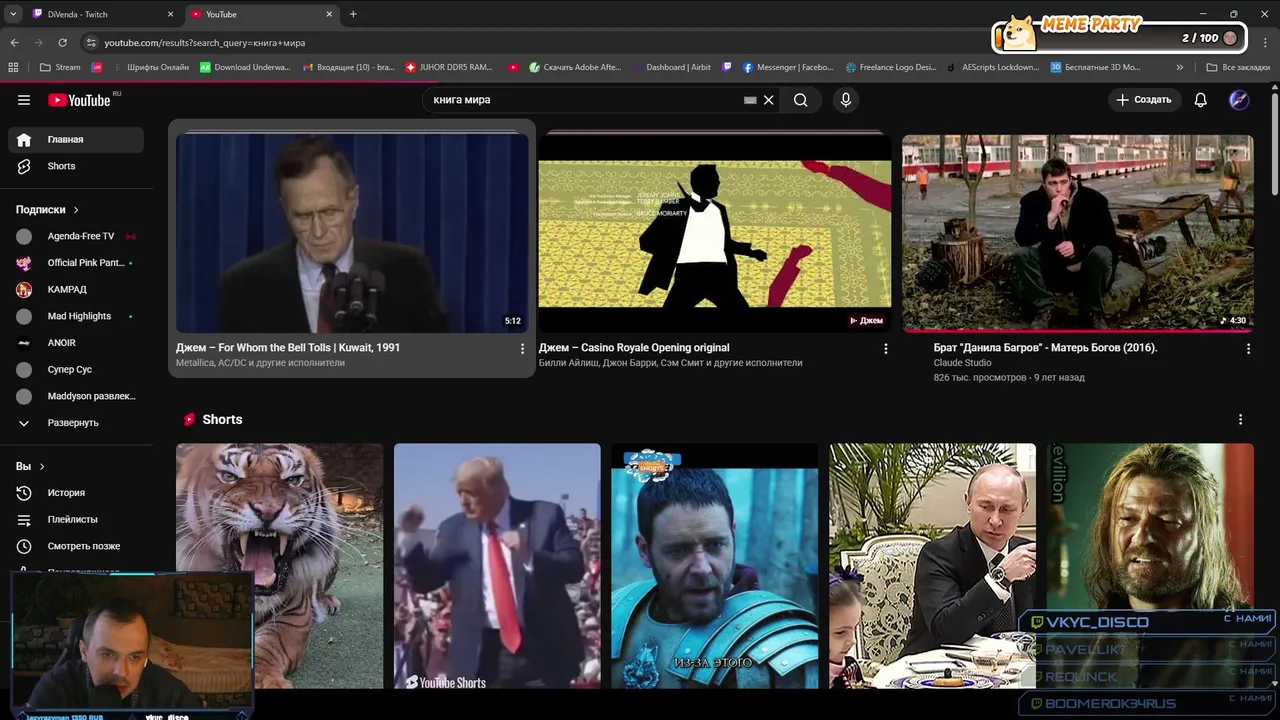Click the site info icon in address bar
Screen dimensions: 1280x720
coord(91,43)
